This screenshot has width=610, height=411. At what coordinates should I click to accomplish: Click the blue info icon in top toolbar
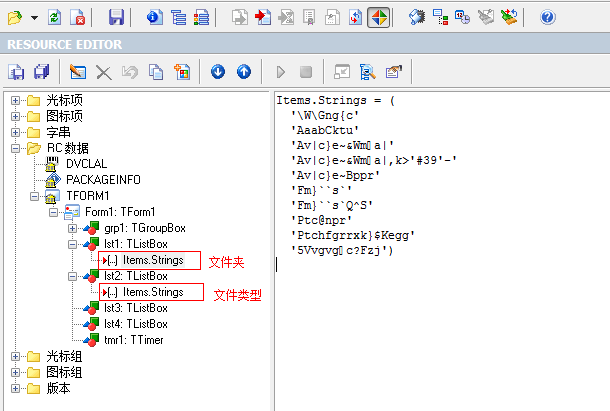coord(153,17)
